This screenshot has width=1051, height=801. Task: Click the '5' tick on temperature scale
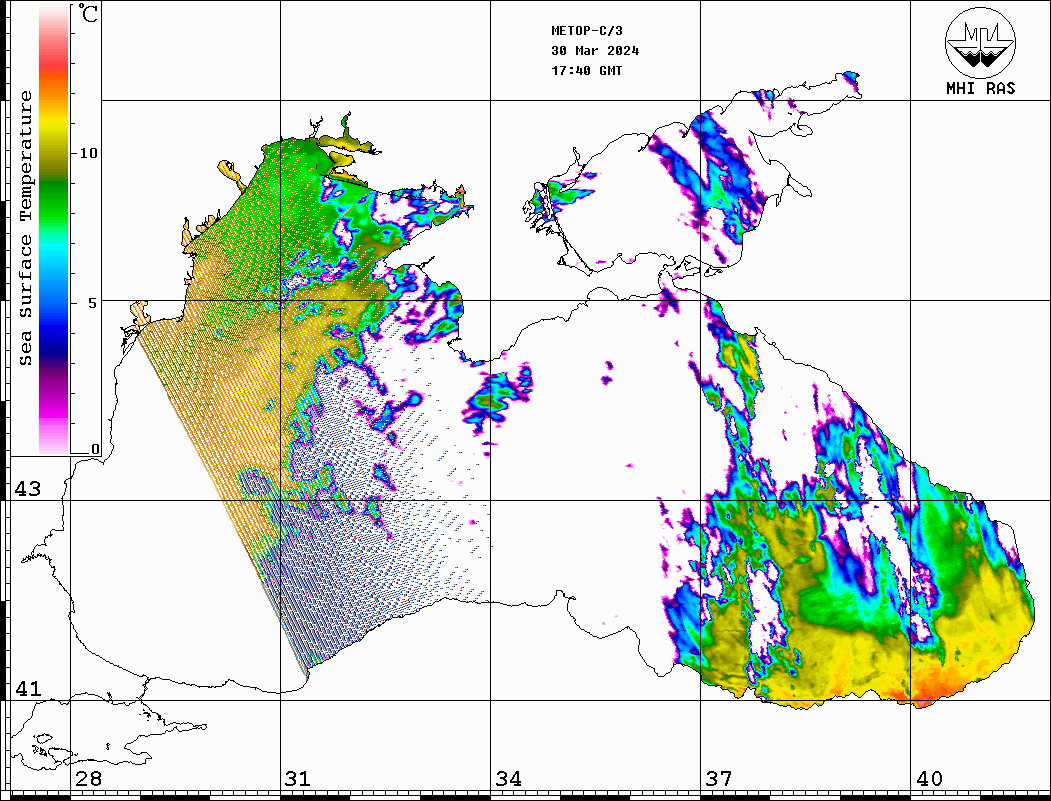tap(93, 303)
